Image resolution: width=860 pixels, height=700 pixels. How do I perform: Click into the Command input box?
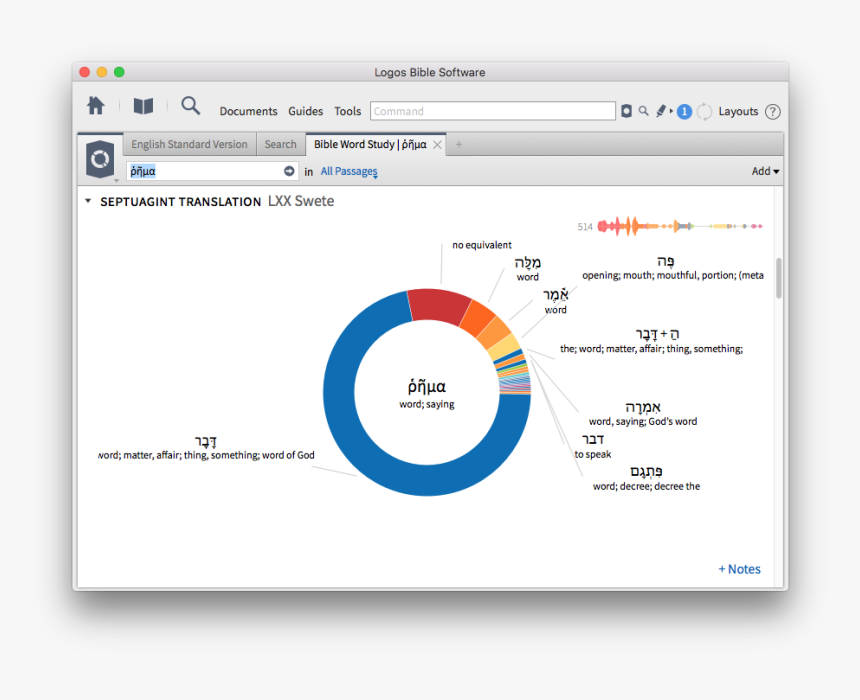[493, 111]
